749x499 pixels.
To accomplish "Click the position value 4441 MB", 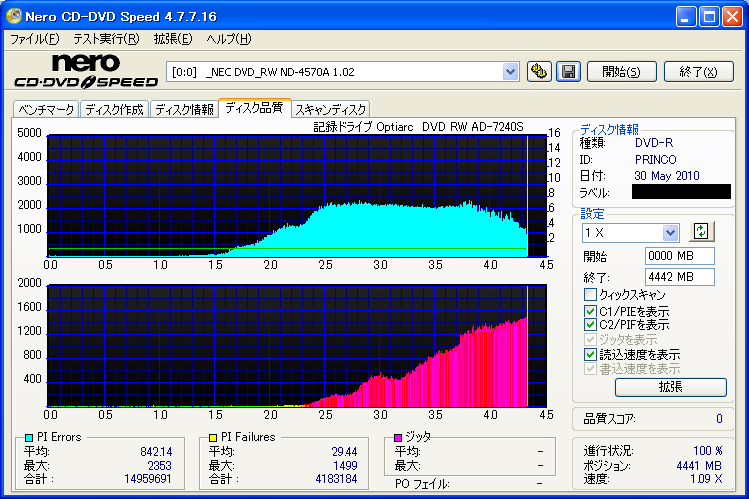I will 699,465.
